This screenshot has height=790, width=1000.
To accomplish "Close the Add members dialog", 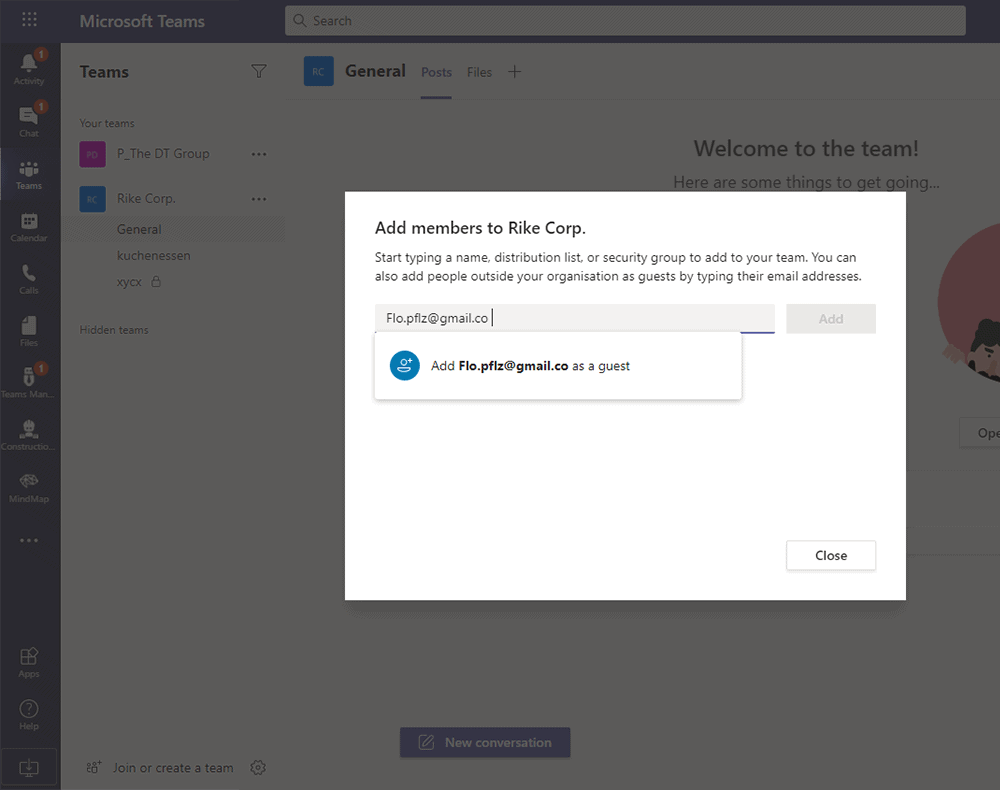I will click(830, 555).
